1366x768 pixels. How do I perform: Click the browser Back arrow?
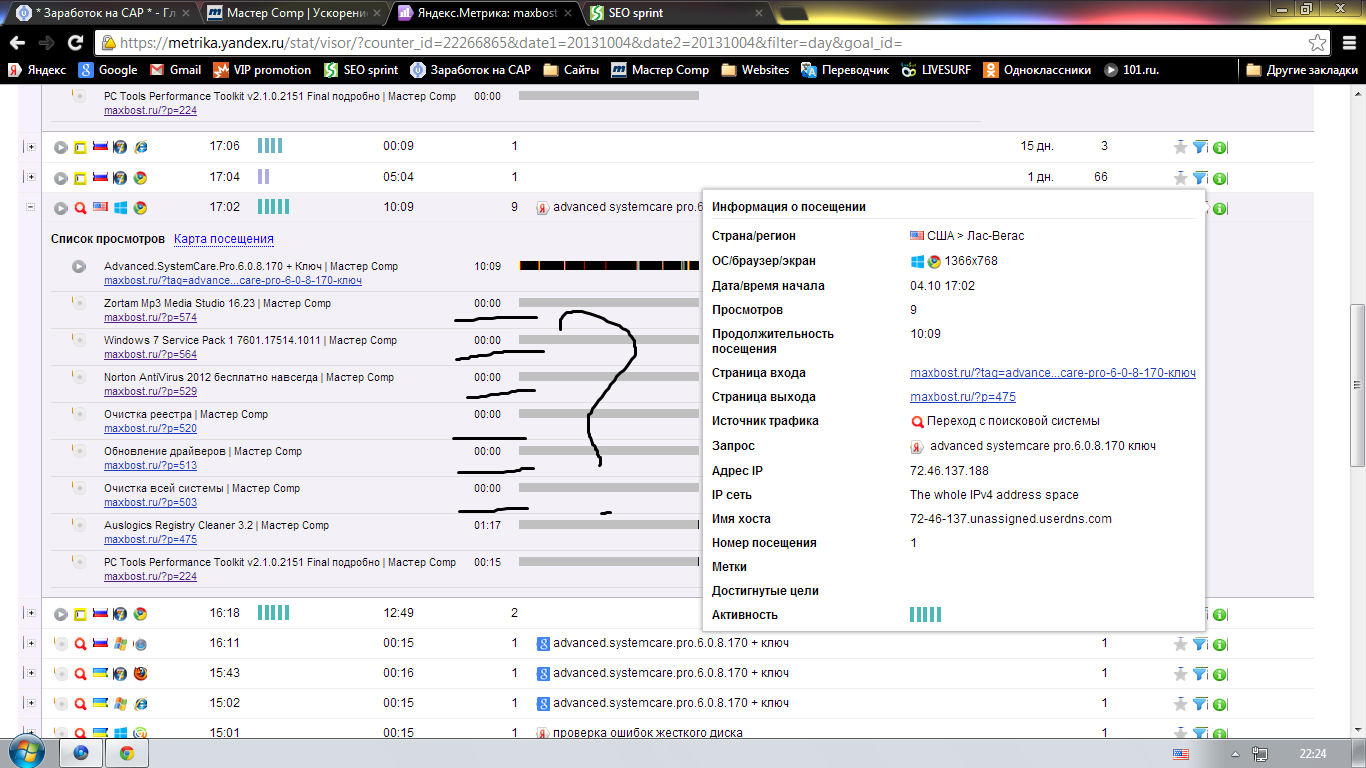pyautogui.click(x=17, y=43)
